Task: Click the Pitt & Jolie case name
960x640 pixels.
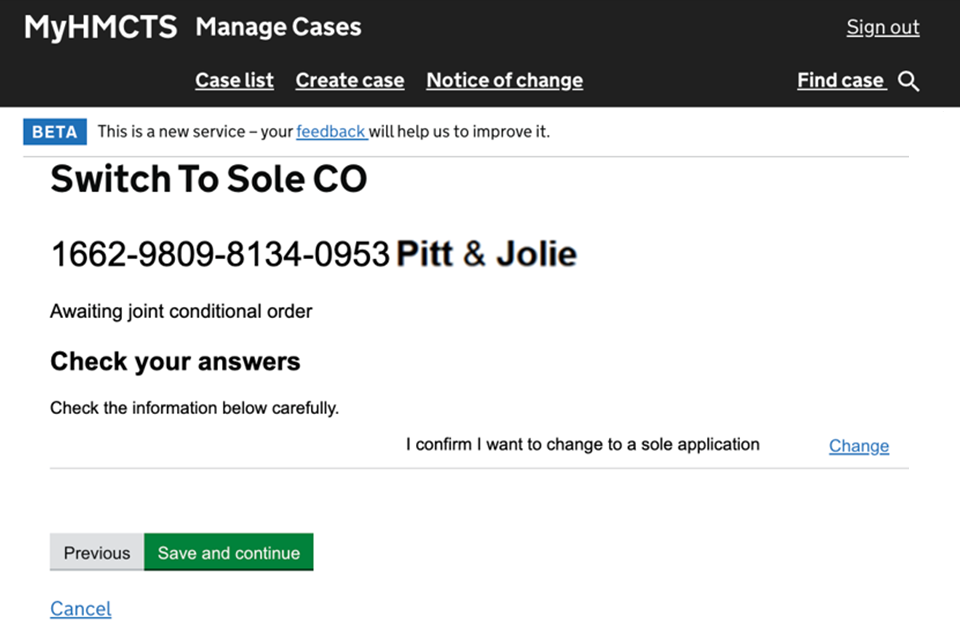Action: click(486, 255)
